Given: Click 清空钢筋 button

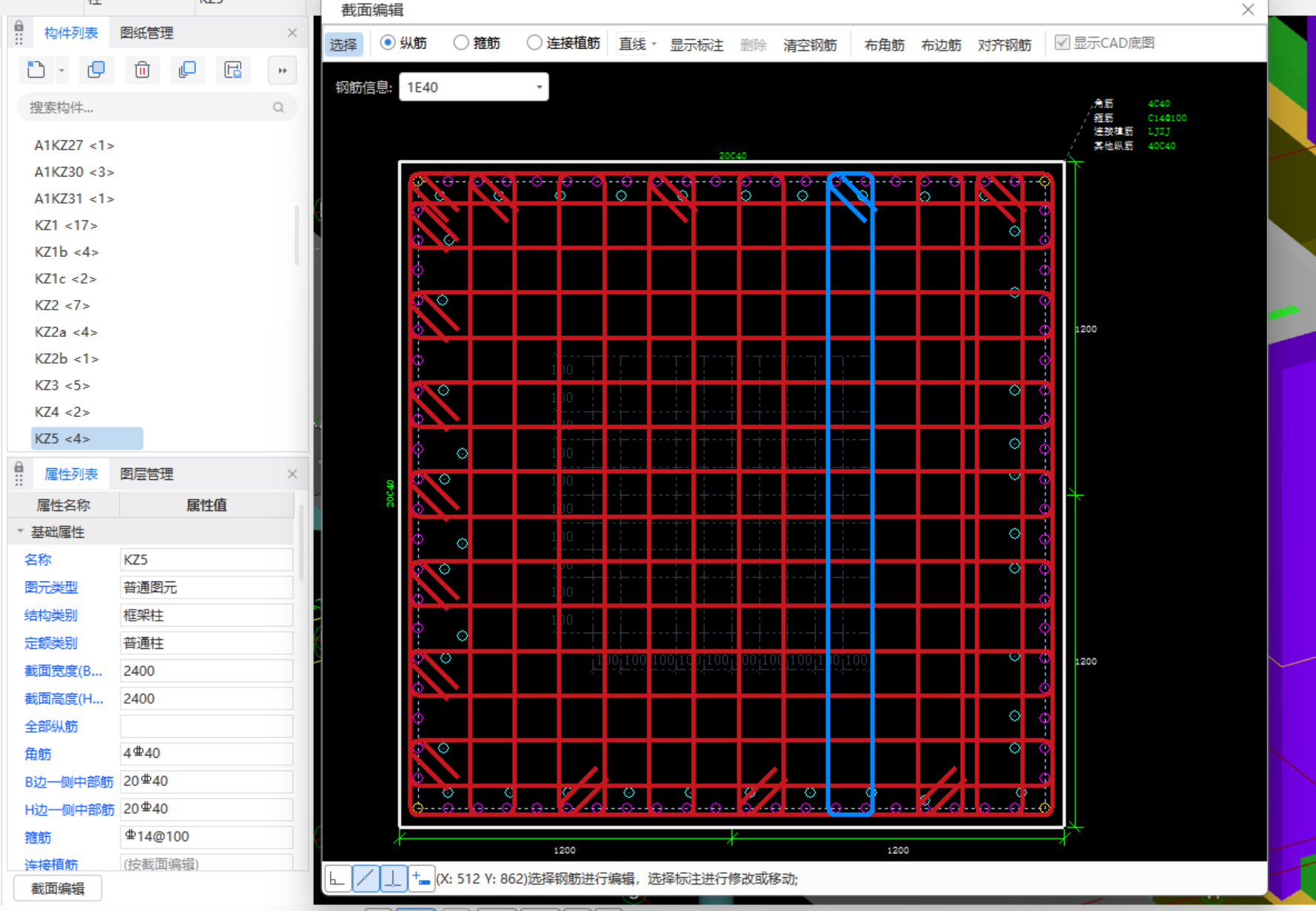Looking at the screenshot, I should coord(810,44).
